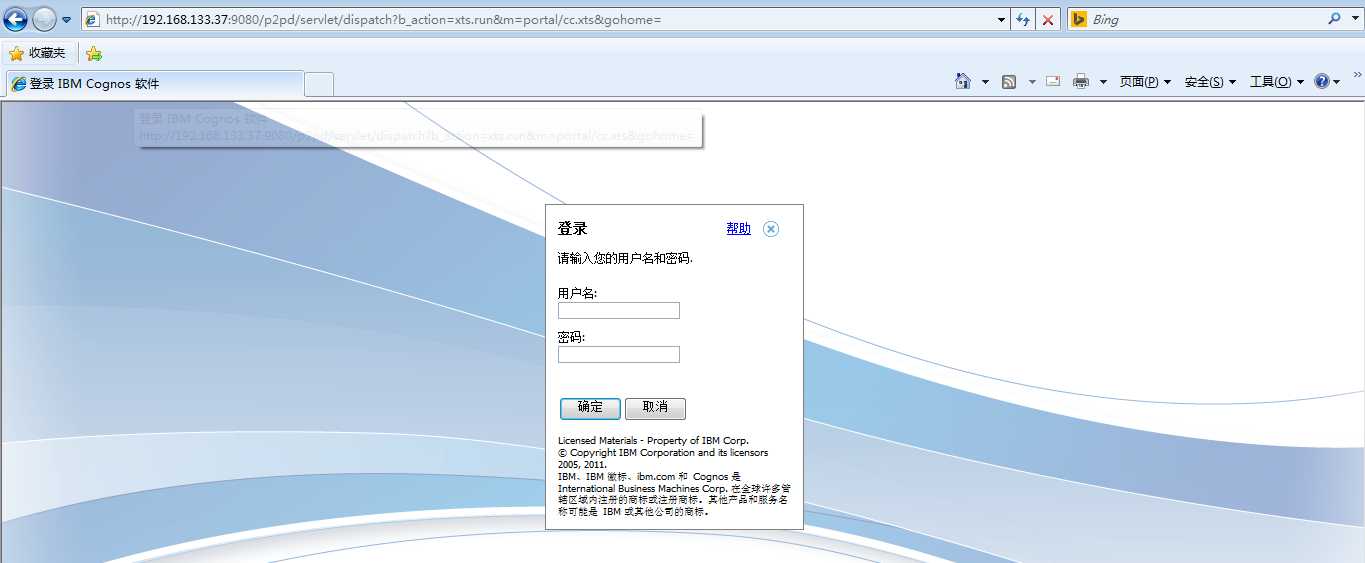Click the read mail icon
1365x563 pixels.
click(1053, 82)
